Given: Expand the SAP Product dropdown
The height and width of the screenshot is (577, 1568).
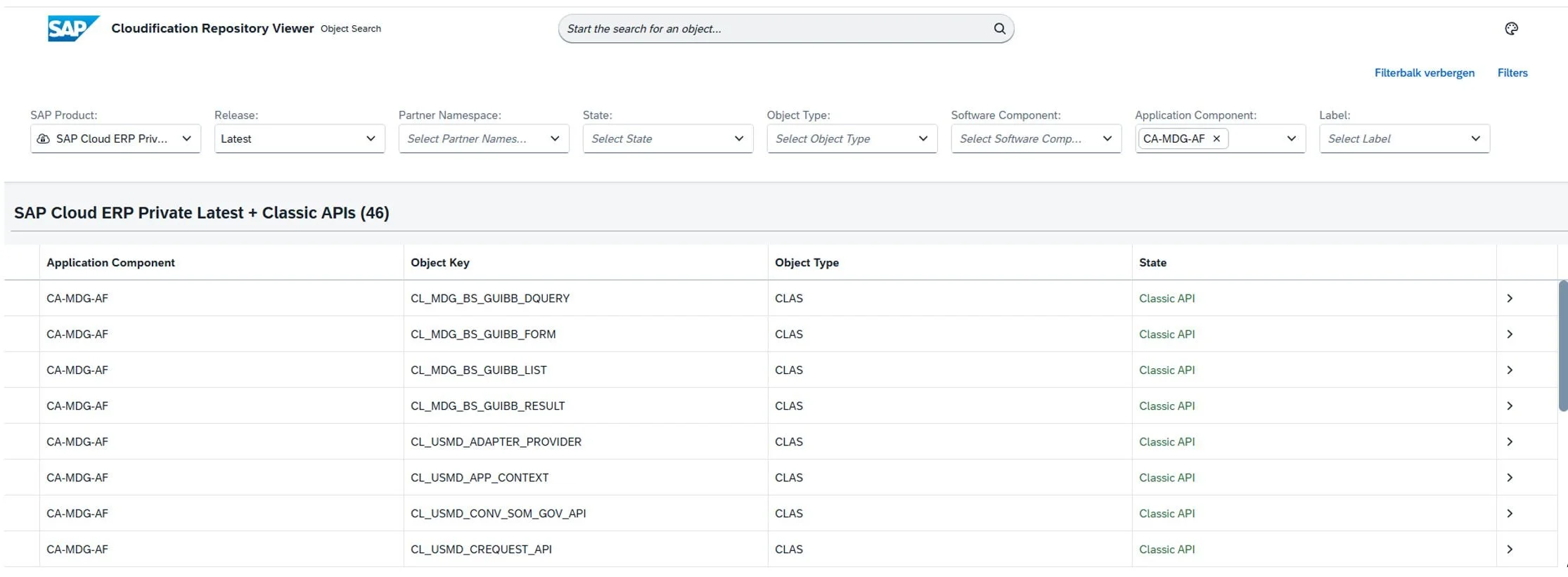Looking at the screenshot, I should pyautogui.click(x=186, y=138).
